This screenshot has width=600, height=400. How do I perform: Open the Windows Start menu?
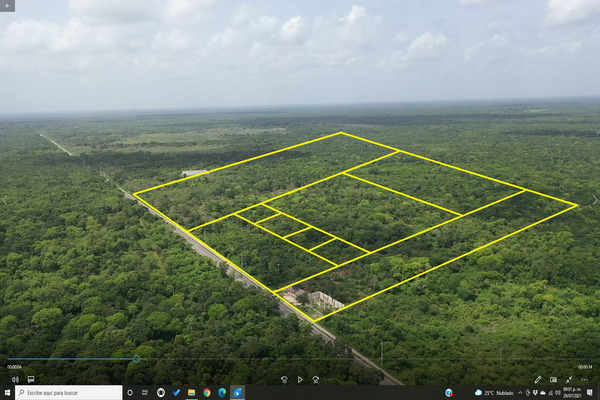coord(7,393)
